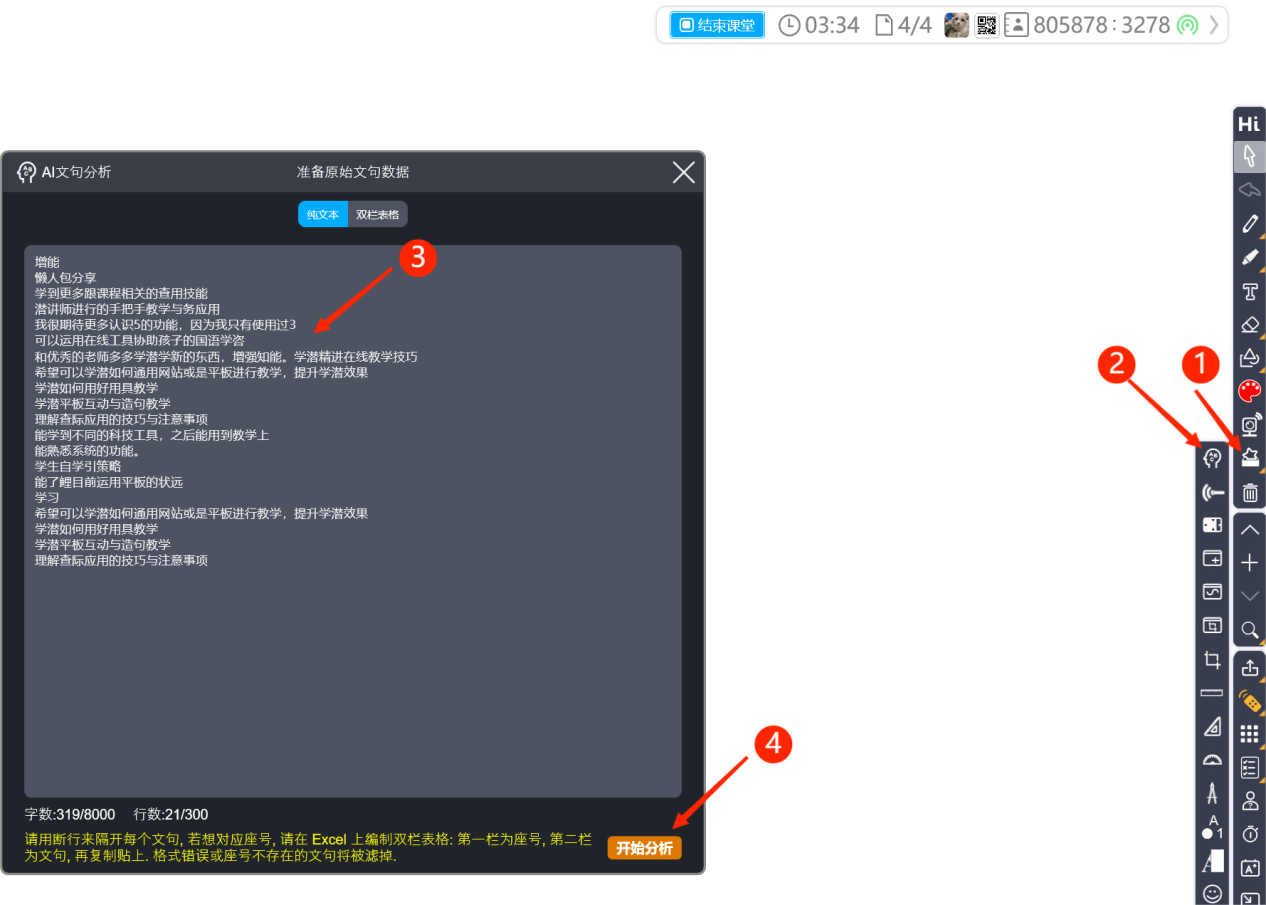Click the trash can delete icon
The width and height of the screenshot is (1266, 905).
click(1249, 492)
